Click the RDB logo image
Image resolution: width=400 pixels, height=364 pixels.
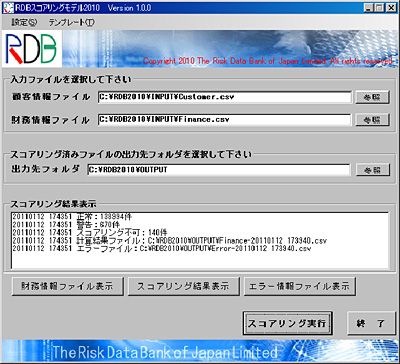[32, 49]
